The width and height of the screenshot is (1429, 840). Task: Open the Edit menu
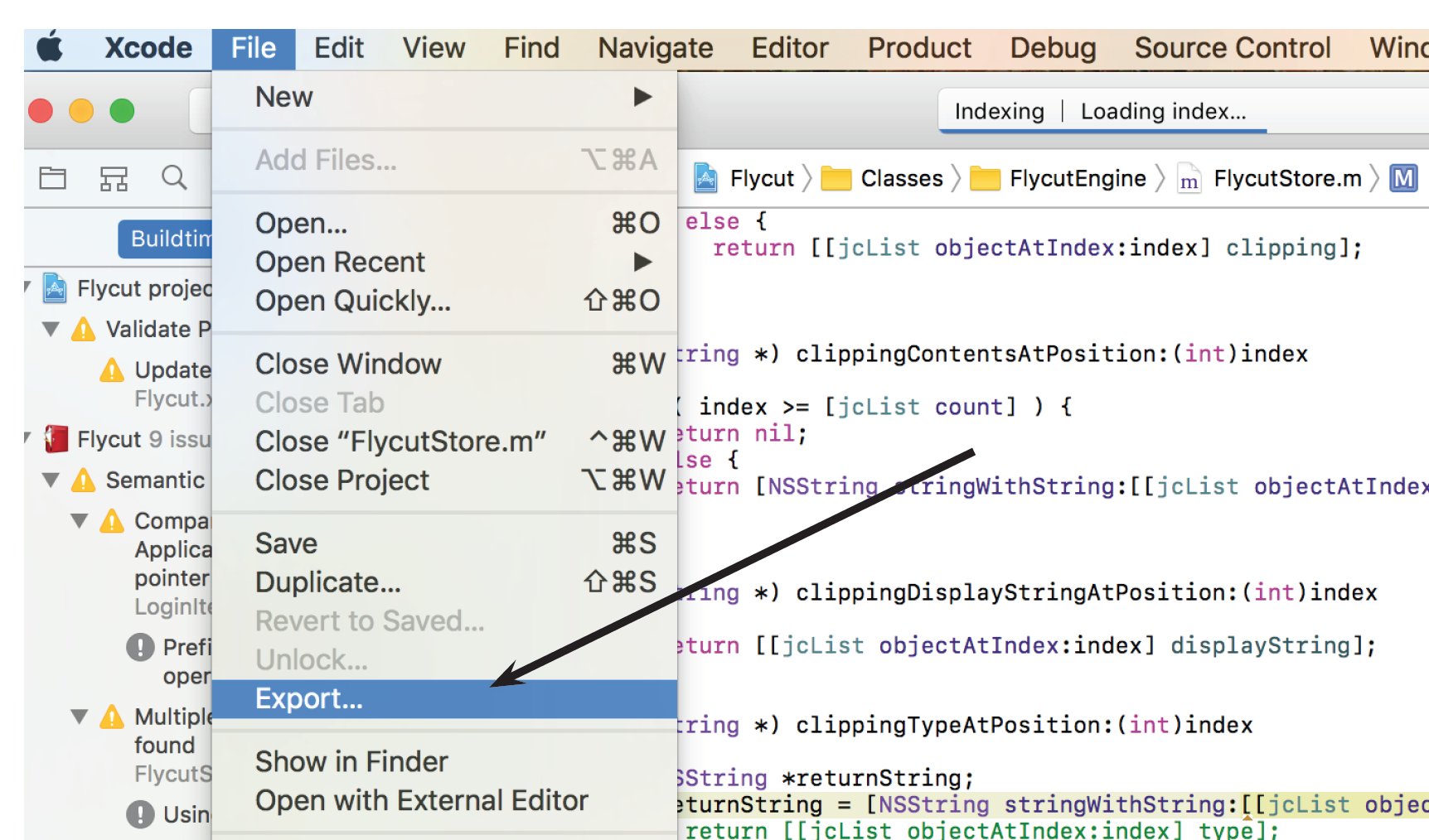point(338,48)
